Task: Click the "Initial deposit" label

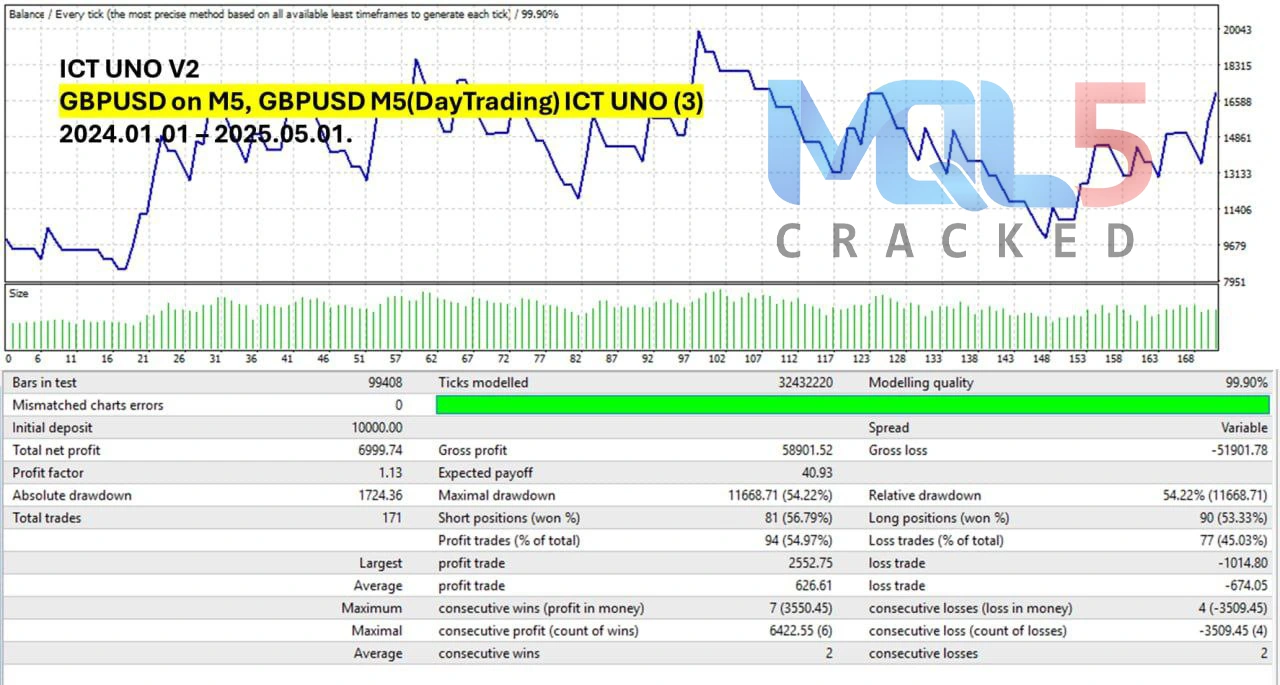Action: 52,427
